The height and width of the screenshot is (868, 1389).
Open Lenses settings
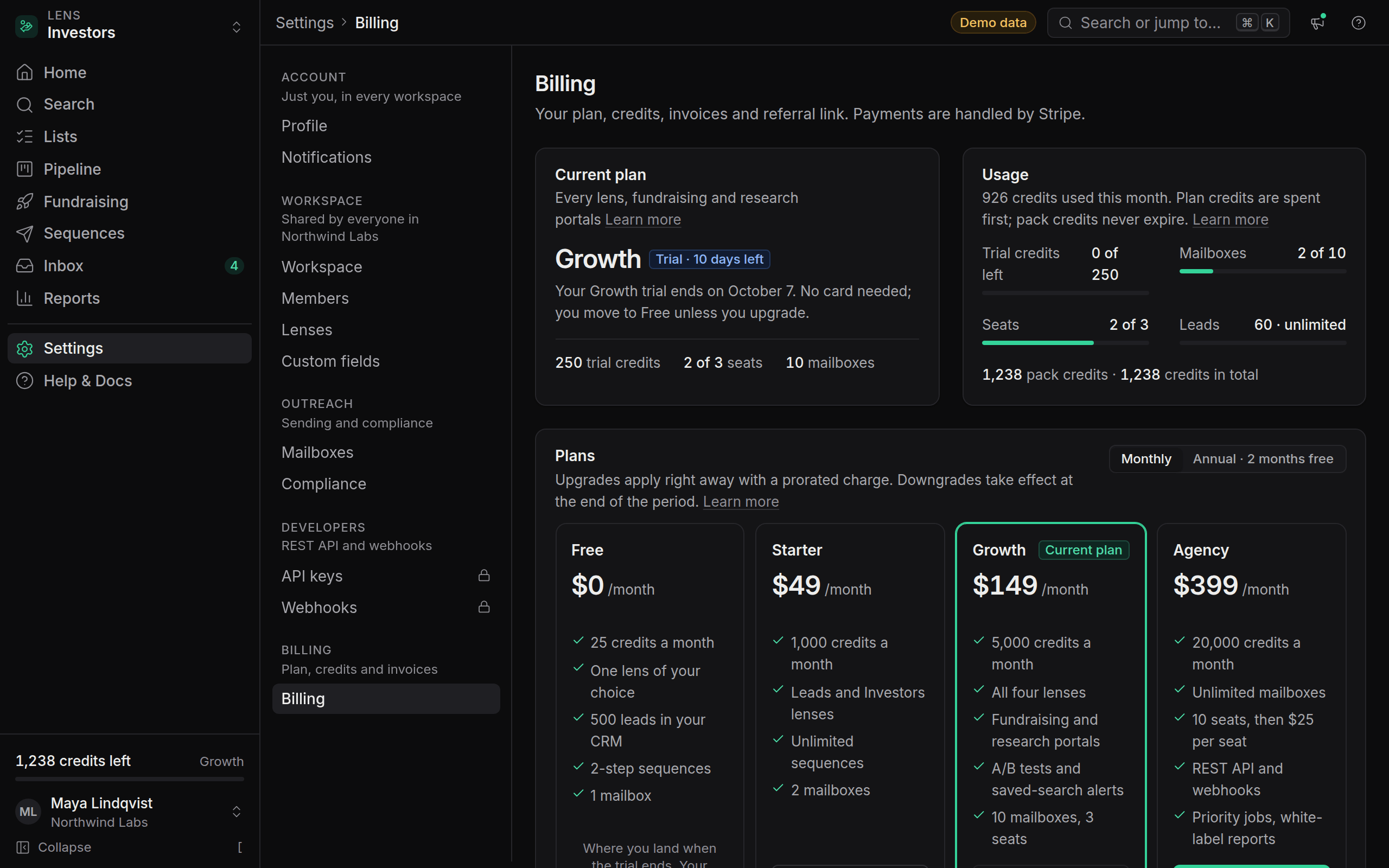tap(386, 330)
